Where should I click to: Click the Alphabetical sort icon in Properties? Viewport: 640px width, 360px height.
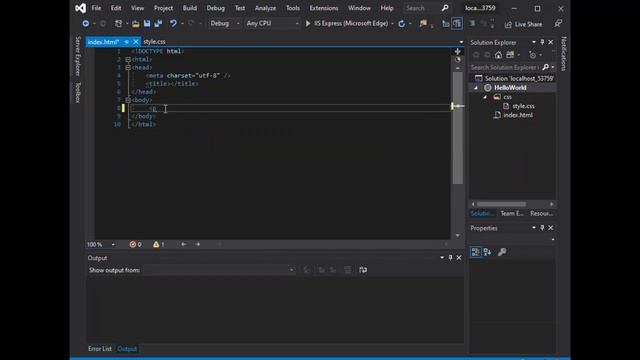[x=487, y=252]
